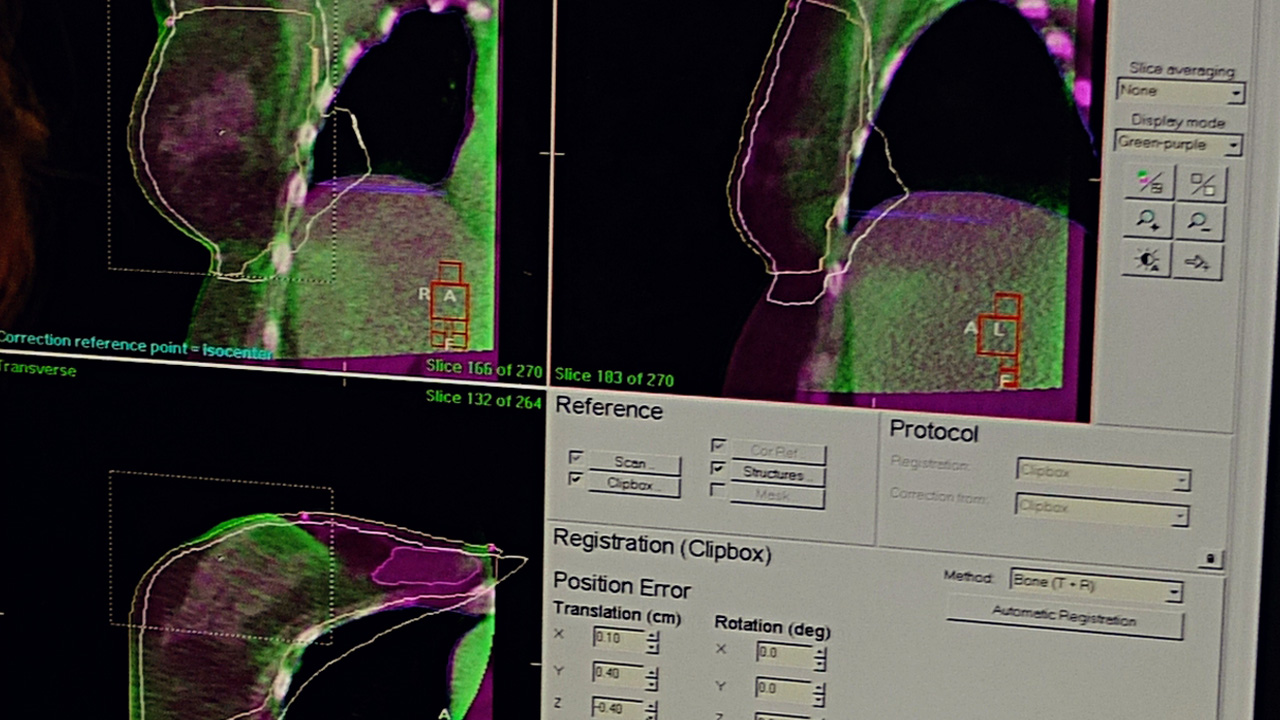Viewport: 1280px width, 720px height.
Task: Click the forward arrow tool icon
Action: (1197, 260)
